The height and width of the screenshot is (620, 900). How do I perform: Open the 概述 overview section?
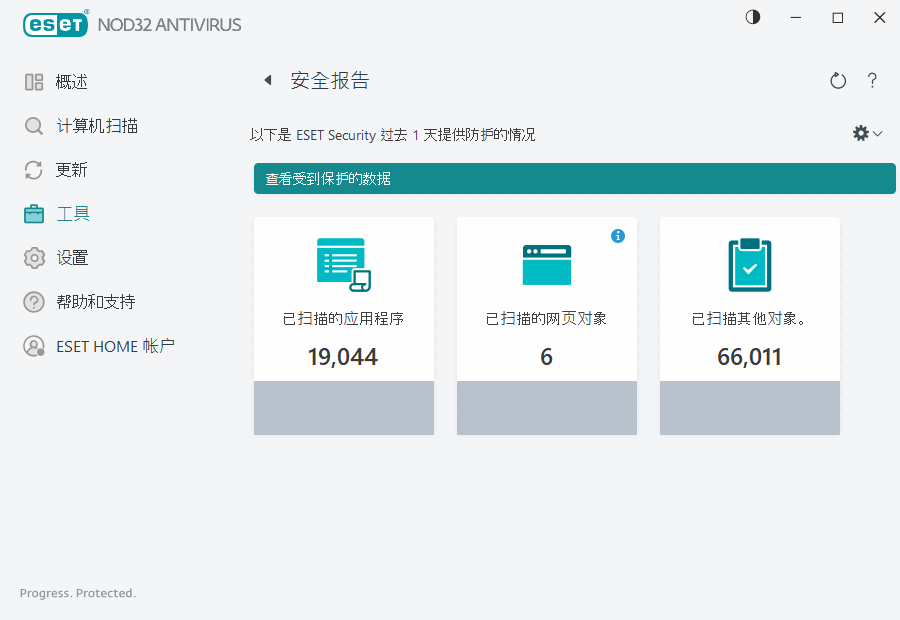[x=71, y=82]
